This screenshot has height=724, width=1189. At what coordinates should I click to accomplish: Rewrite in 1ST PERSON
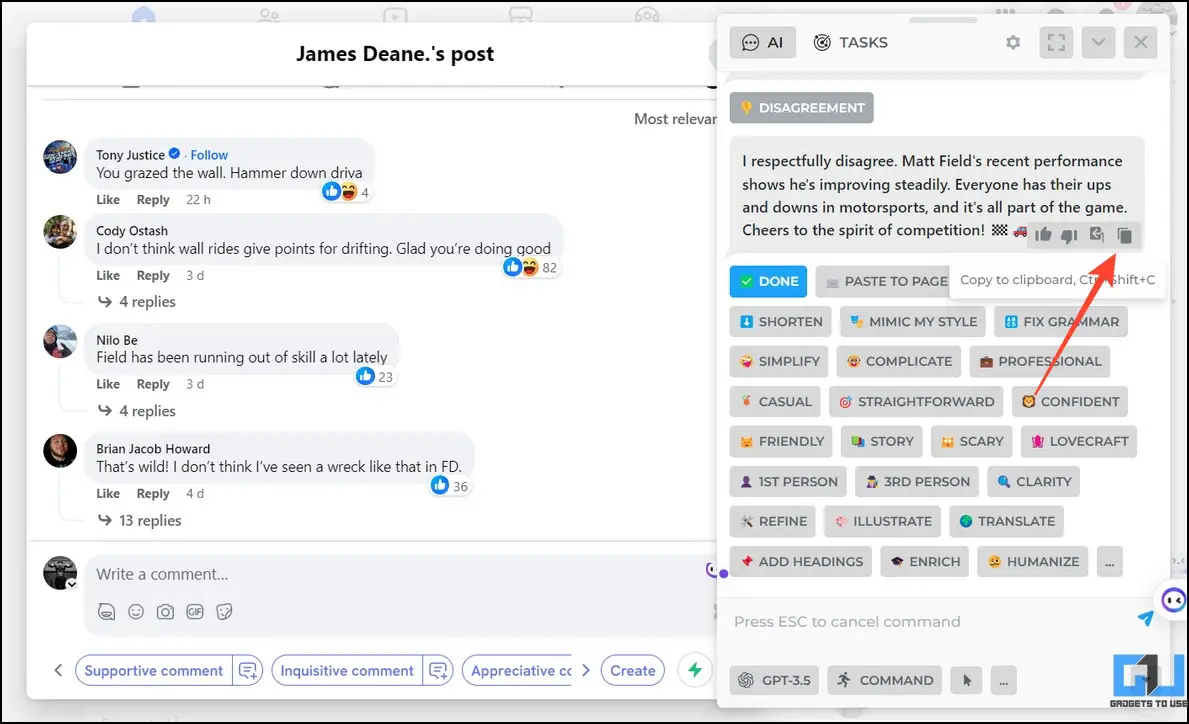(x=788, y=481)
